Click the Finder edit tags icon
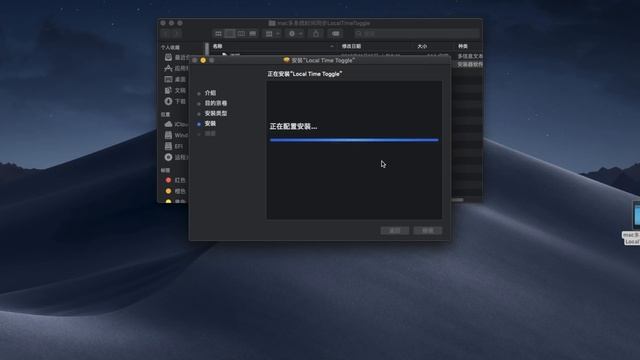This screenshot has width=640, height=360. pyautogui.click(x=336, y=33)
